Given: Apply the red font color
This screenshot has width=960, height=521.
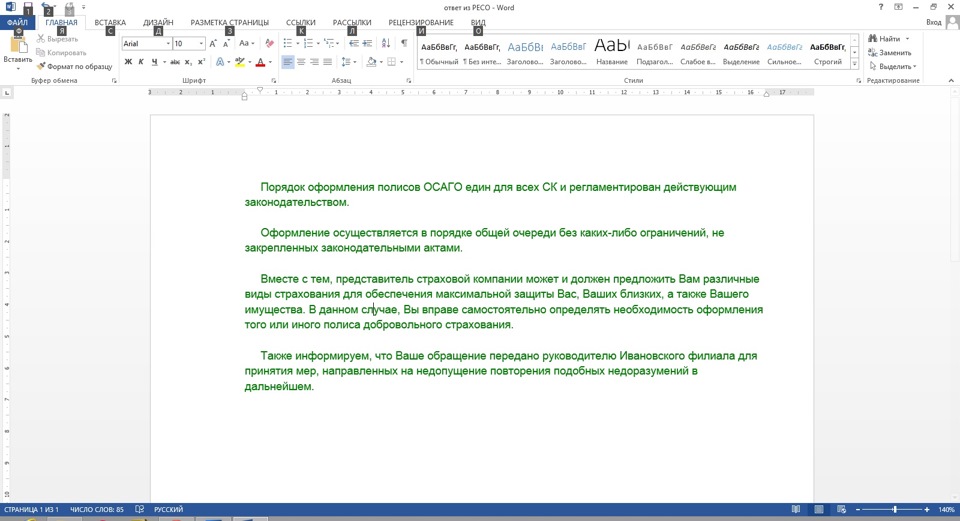Looking at the screenshot, I should pyautogui.click(x=260, y=62).
